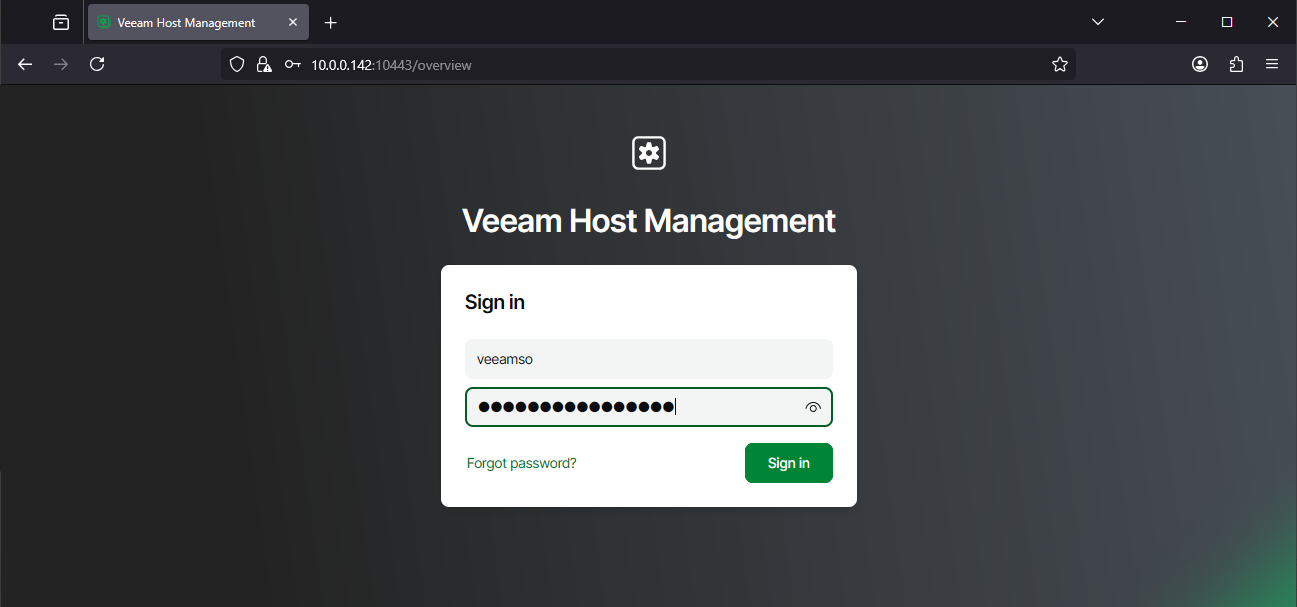Click the Sign in button
The width and height of the screenshot is (1297, 607).
click(788, 462)
